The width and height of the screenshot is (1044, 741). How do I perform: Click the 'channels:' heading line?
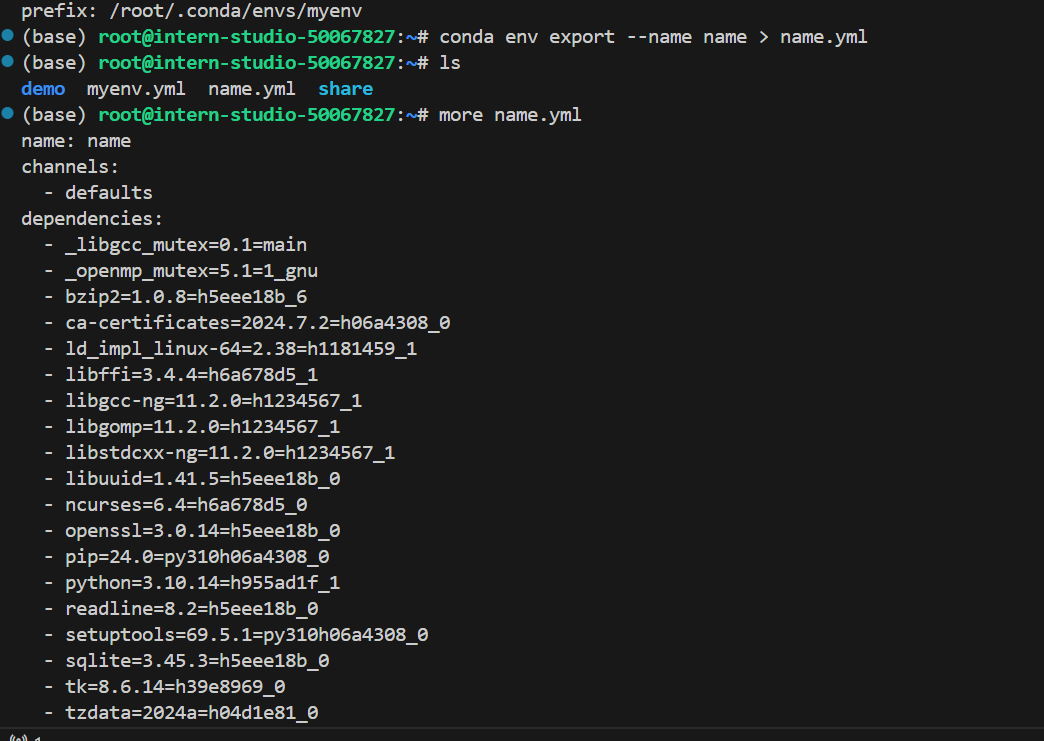click(x=70, y=166)
